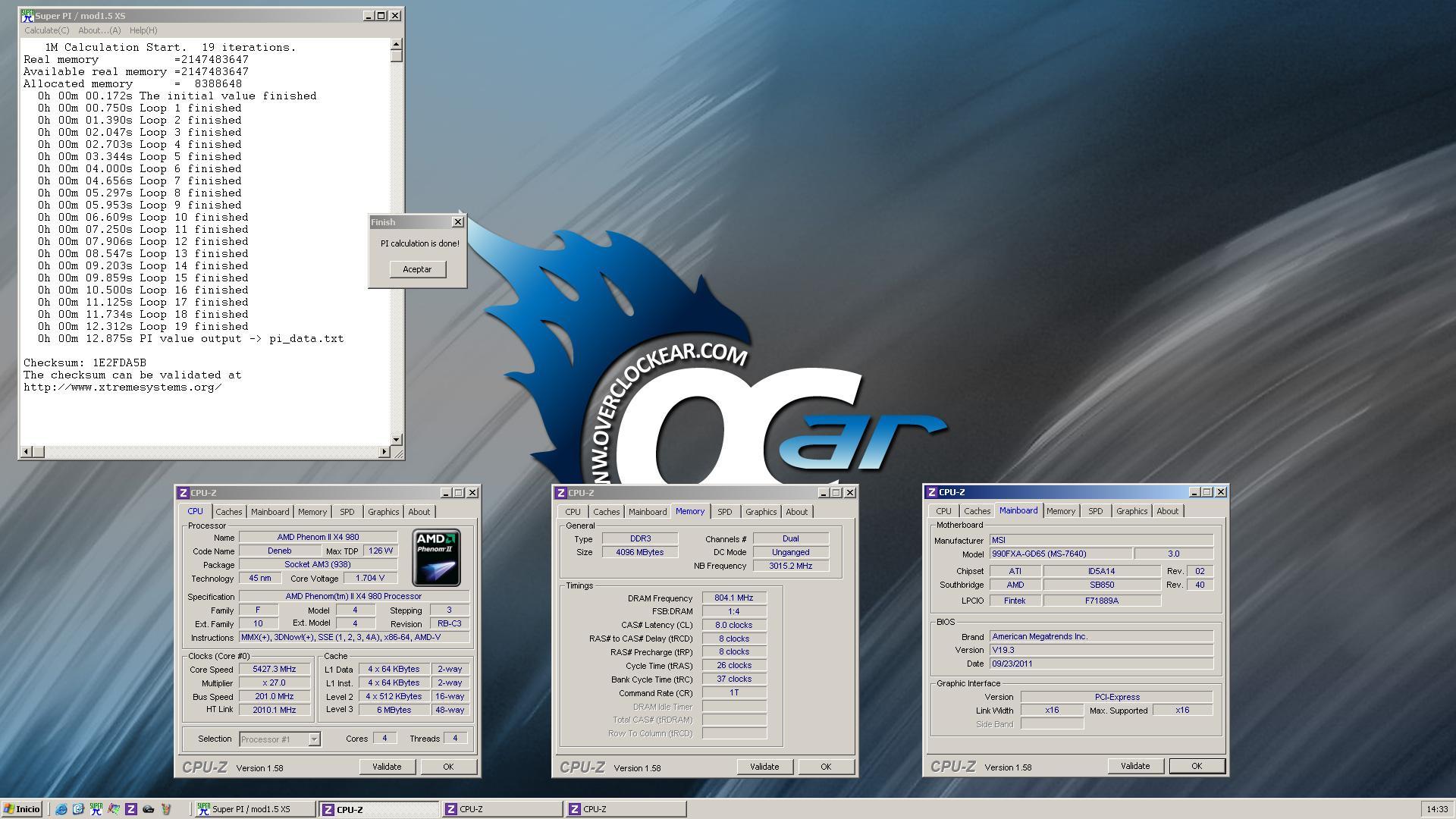Open CPU tab in the middle CPU-Z window

point(573,512)
